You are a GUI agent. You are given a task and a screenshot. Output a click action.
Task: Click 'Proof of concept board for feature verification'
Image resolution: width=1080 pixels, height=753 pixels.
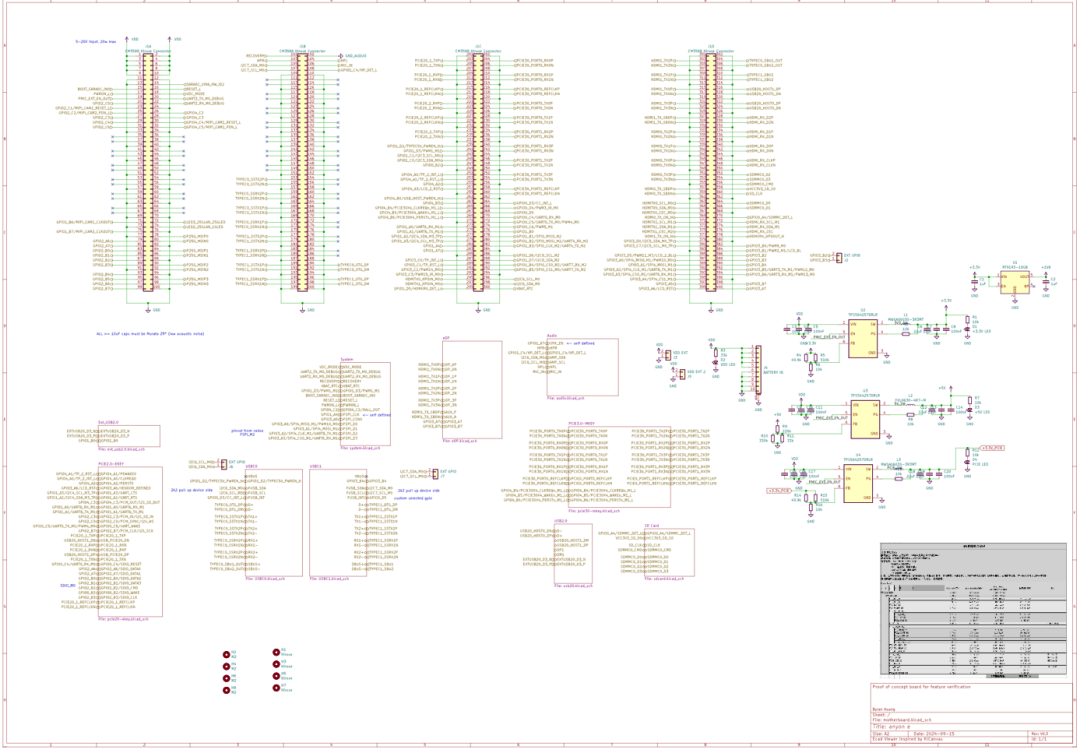click(922, 687)
